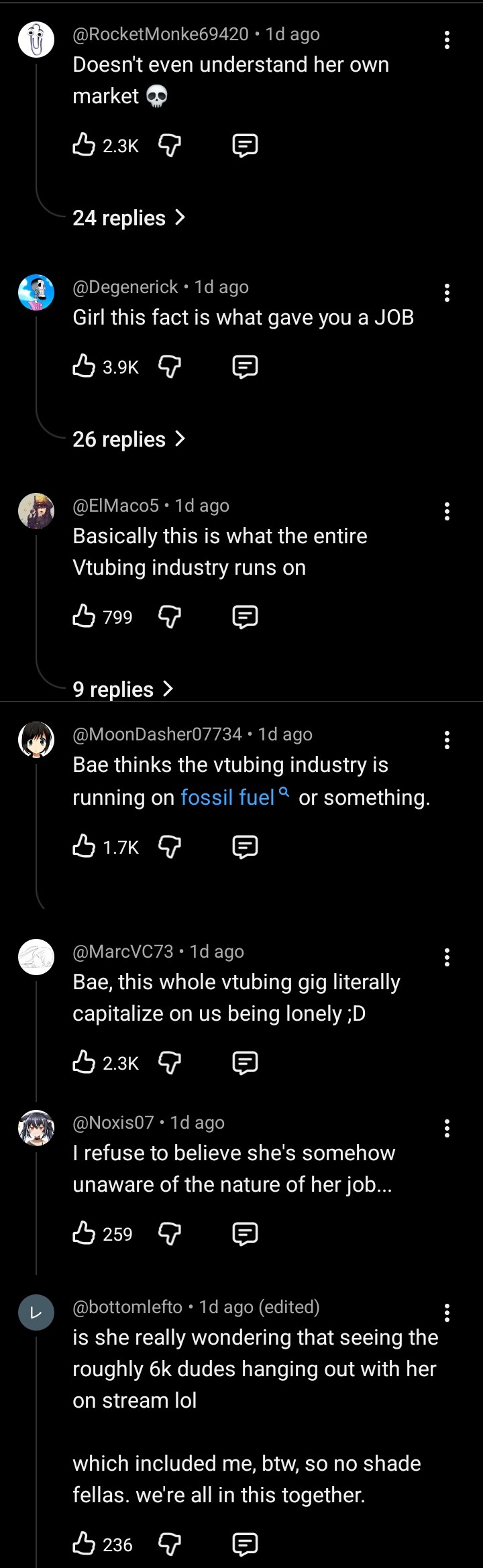
Task: Dislike Degenerick's comment
Action: coord(169,366)
